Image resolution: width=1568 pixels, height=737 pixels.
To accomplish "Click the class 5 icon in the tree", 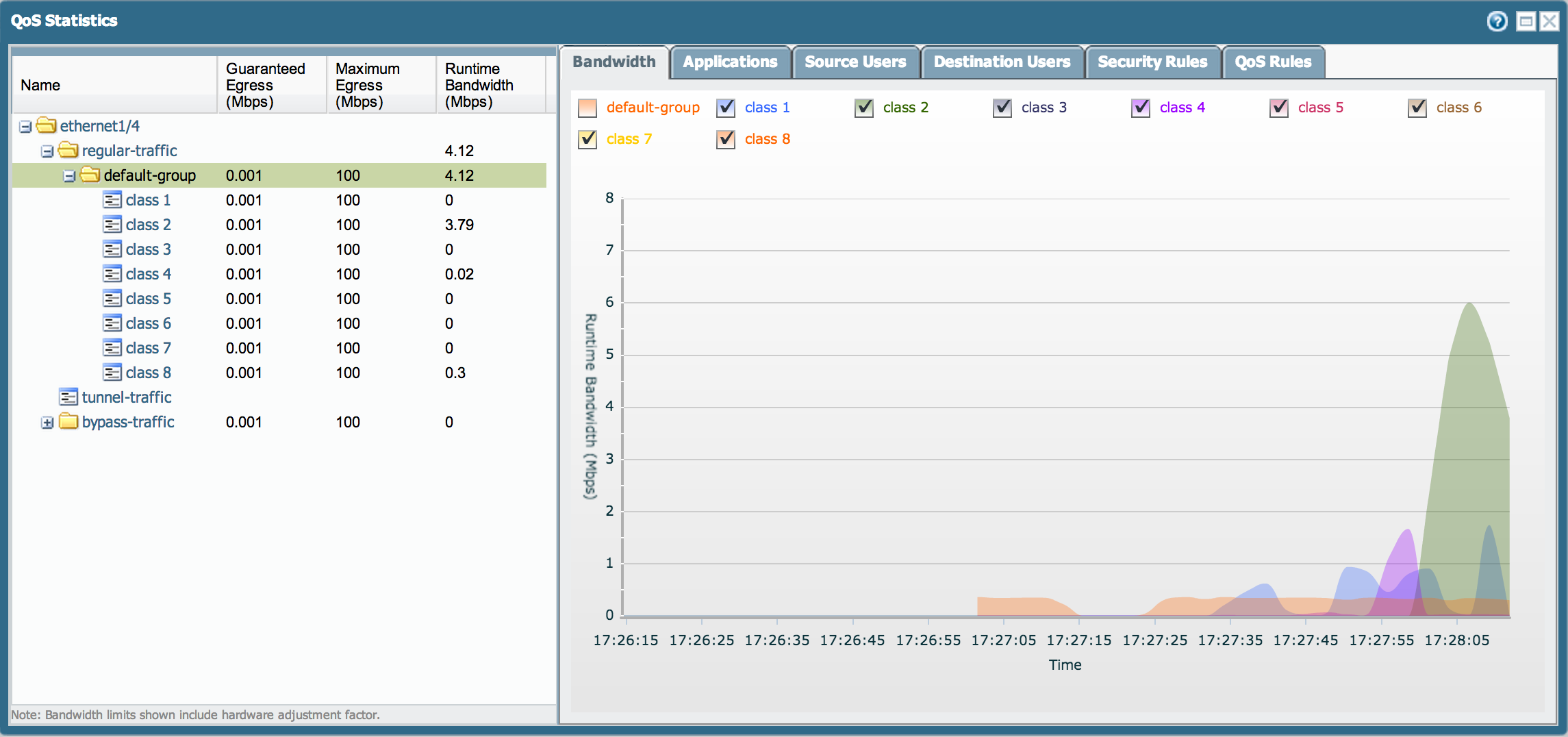I will pos(113,298).
